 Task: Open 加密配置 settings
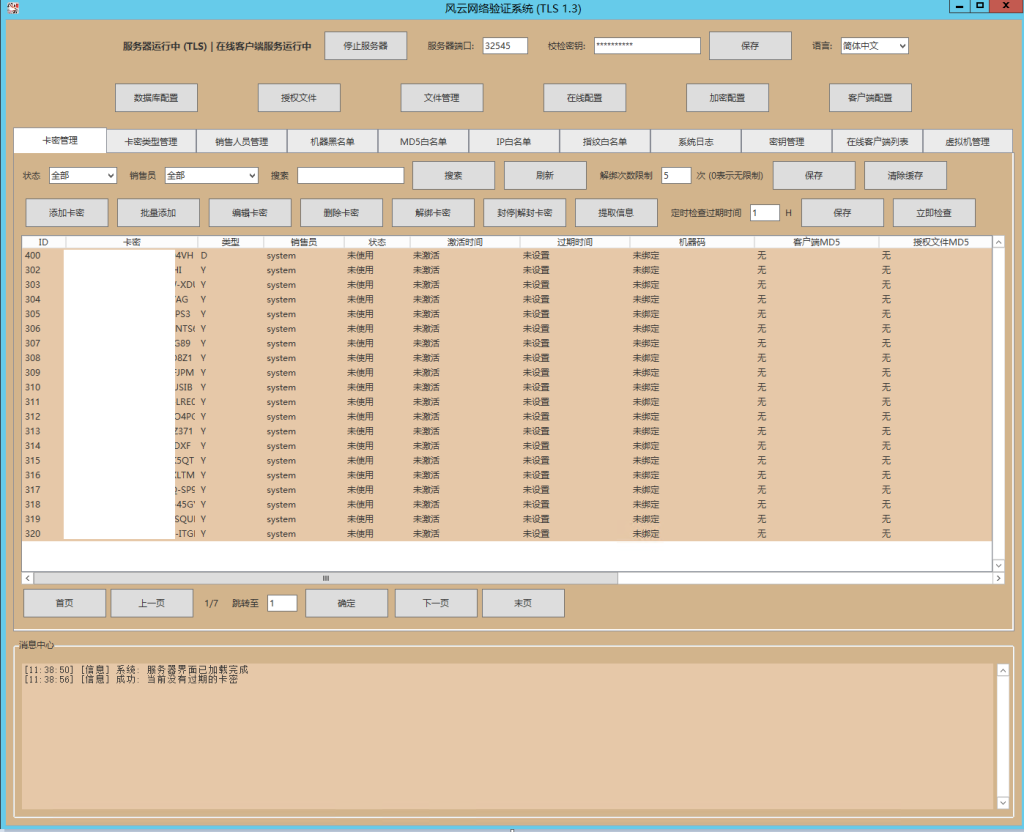(727, 98)
